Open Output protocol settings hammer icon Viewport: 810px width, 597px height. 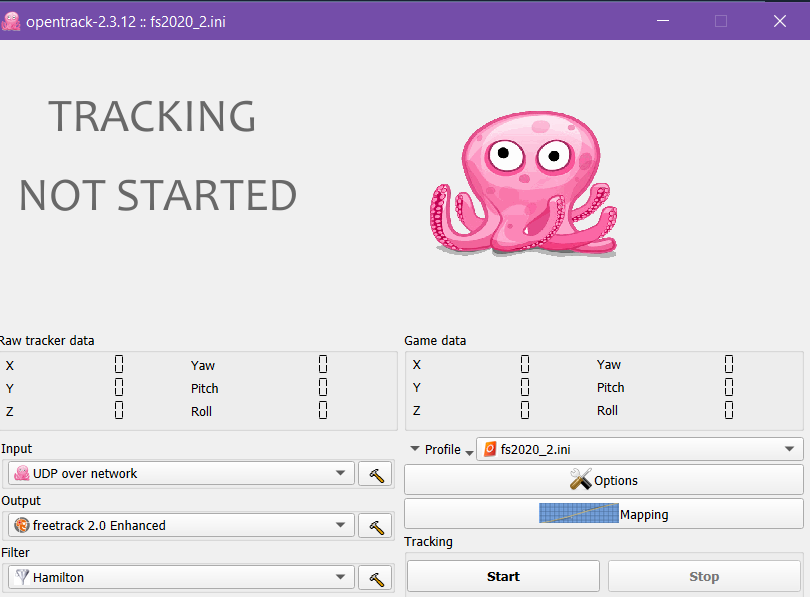(376, 526)
